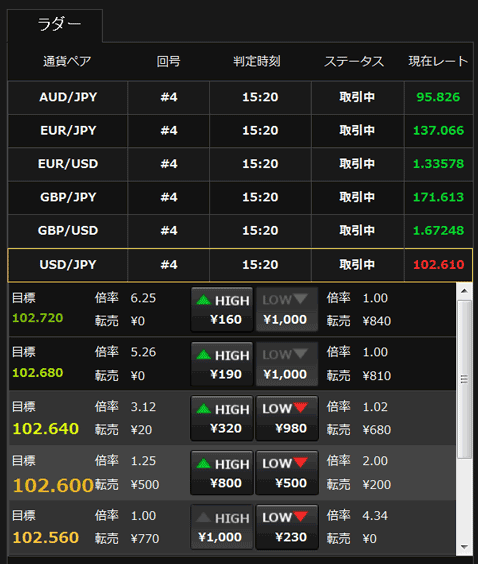The height and width of the screenshot is (564, 478).
Task: Click the 現在レート column header
Action: pyautogui.click(x=438, y=62)
